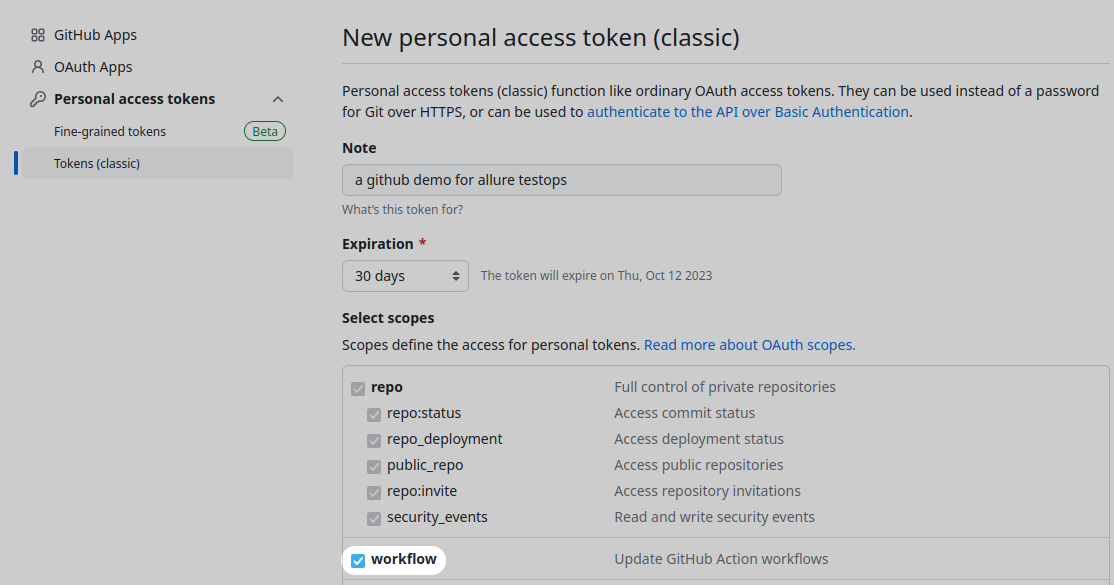Click the Note text input field

point(561,180)
